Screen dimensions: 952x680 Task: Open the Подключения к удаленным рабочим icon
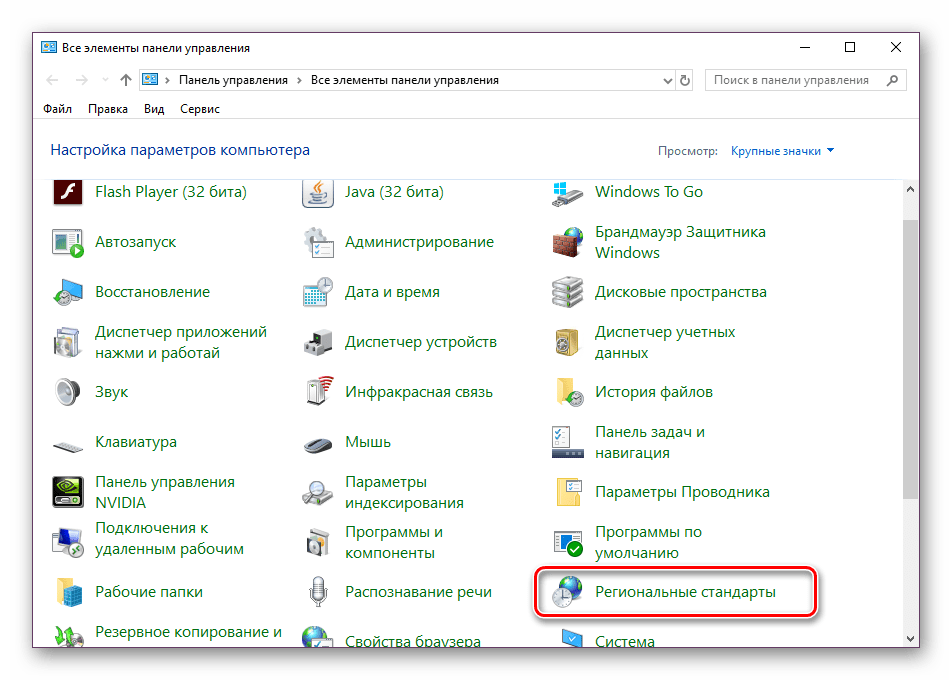[x=67, y=542]
